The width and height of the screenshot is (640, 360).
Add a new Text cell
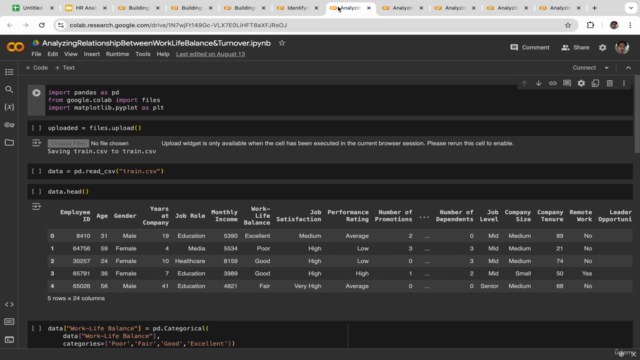tap(65, 68)
